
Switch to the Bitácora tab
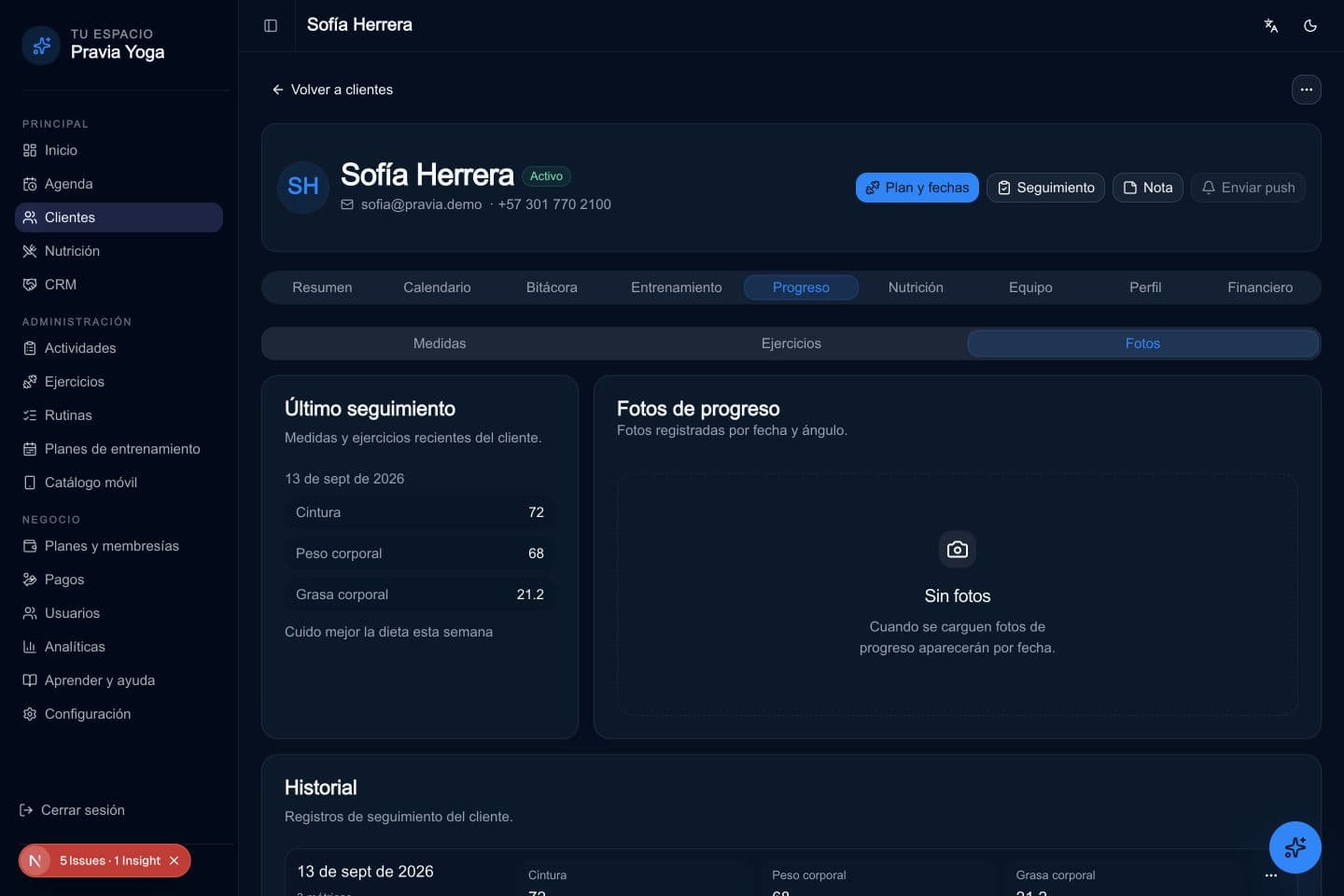(x=552, y=287)
